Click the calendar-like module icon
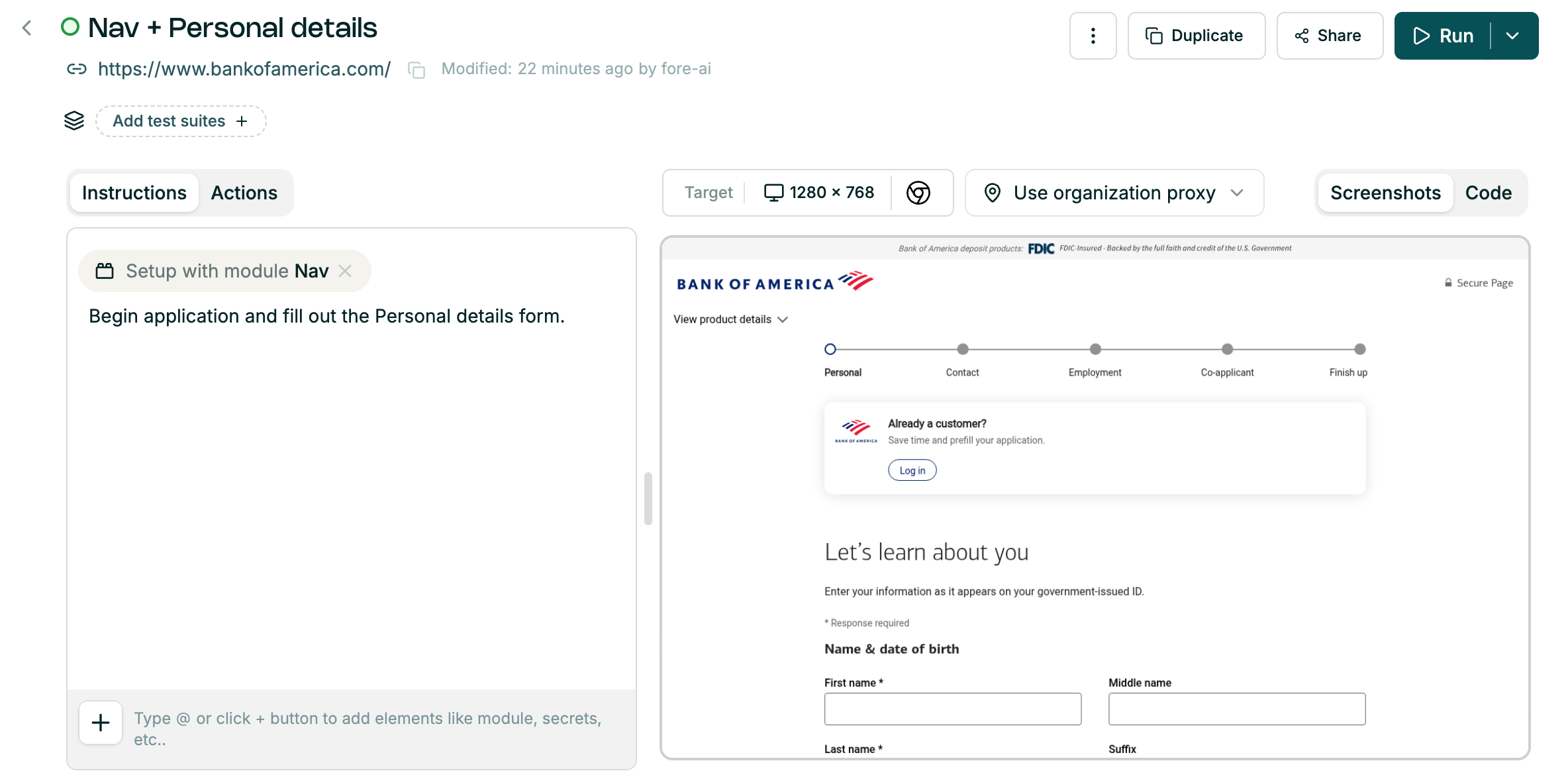1568x771 pixels. (105, 271)
